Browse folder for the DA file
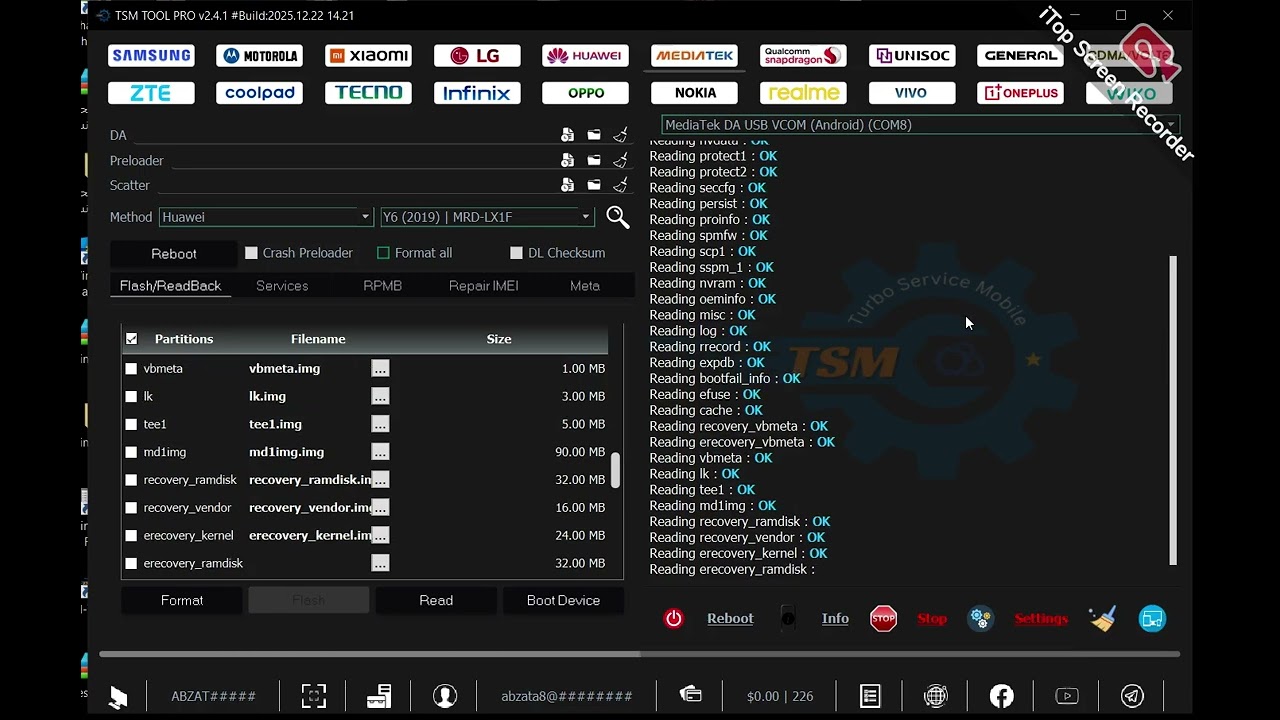Screen dimensions: 1280x720 pos(594,135)
